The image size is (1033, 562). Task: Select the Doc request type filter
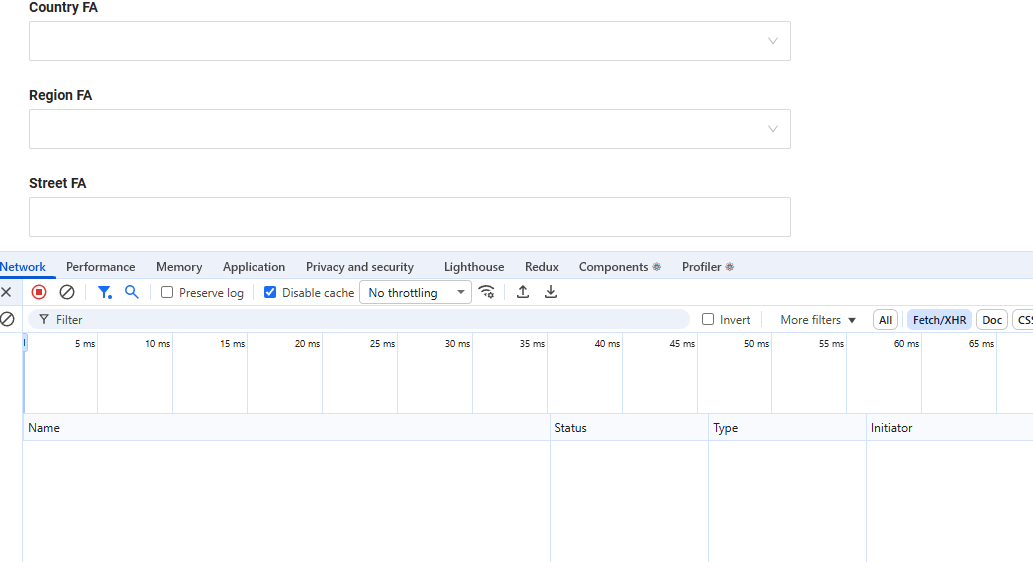[991, 320]
